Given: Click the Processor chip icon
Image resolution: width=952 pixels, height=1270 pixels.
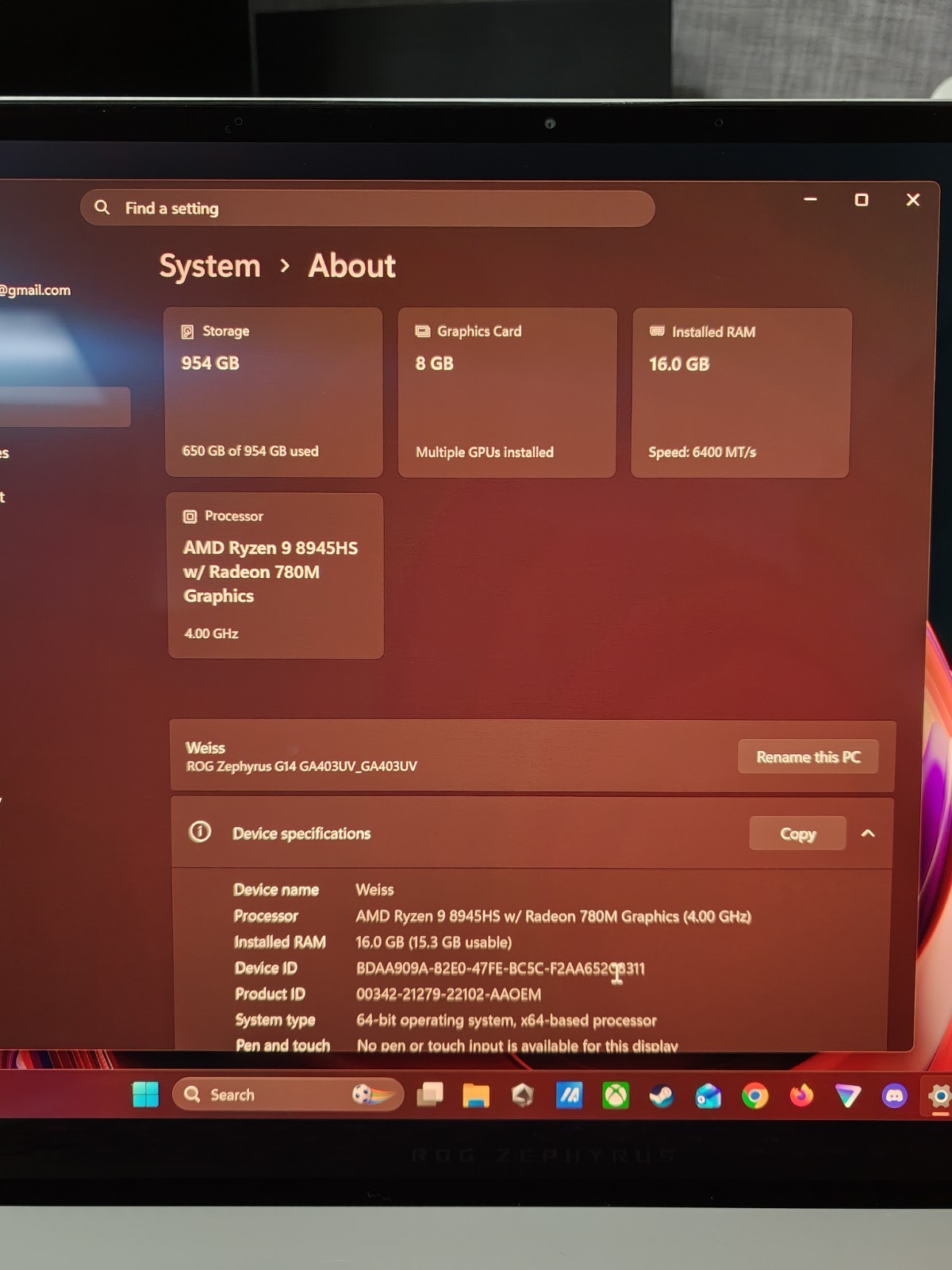Looking at the screenshot, I should [x=190, y=517].
